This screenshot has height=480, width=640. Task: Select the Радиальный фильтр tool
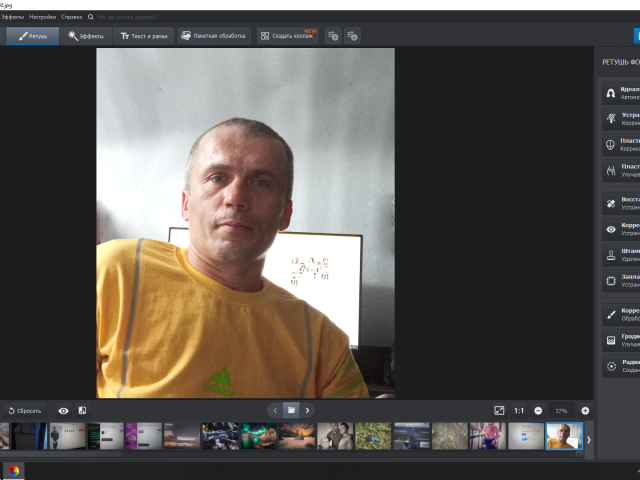pyautogui.click(x=621, y=366)
